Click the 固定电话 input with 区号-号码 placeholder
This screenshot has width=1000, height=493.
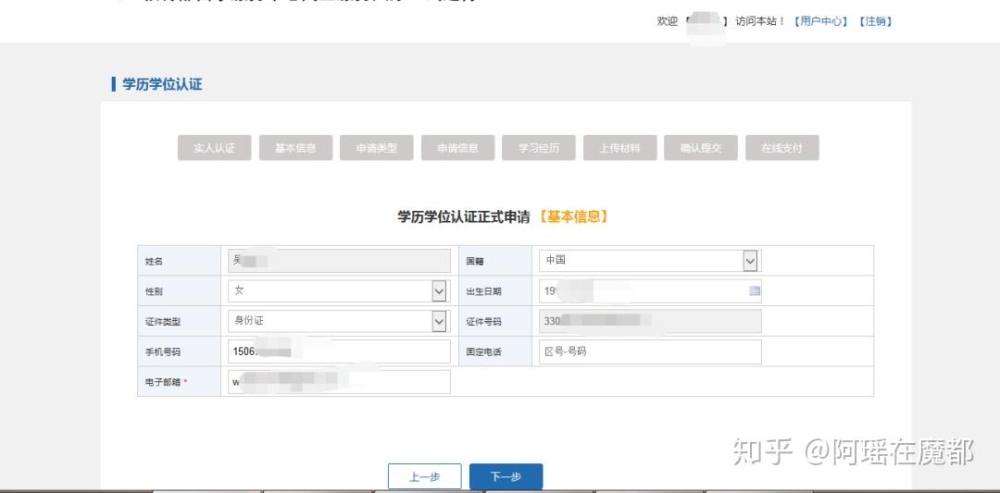(x=650, y=351)
